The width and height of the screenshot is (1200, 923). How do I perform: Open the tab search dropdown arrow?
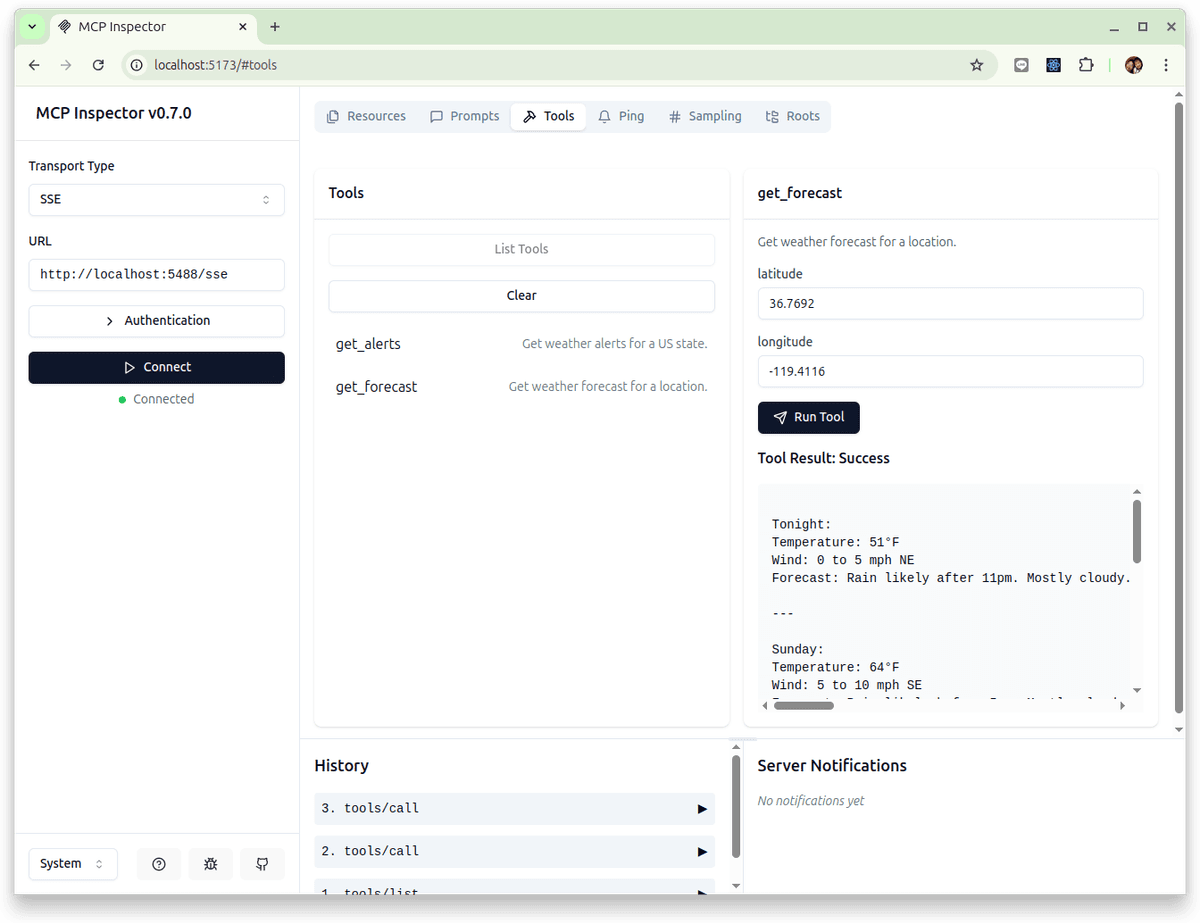[32, 27]
